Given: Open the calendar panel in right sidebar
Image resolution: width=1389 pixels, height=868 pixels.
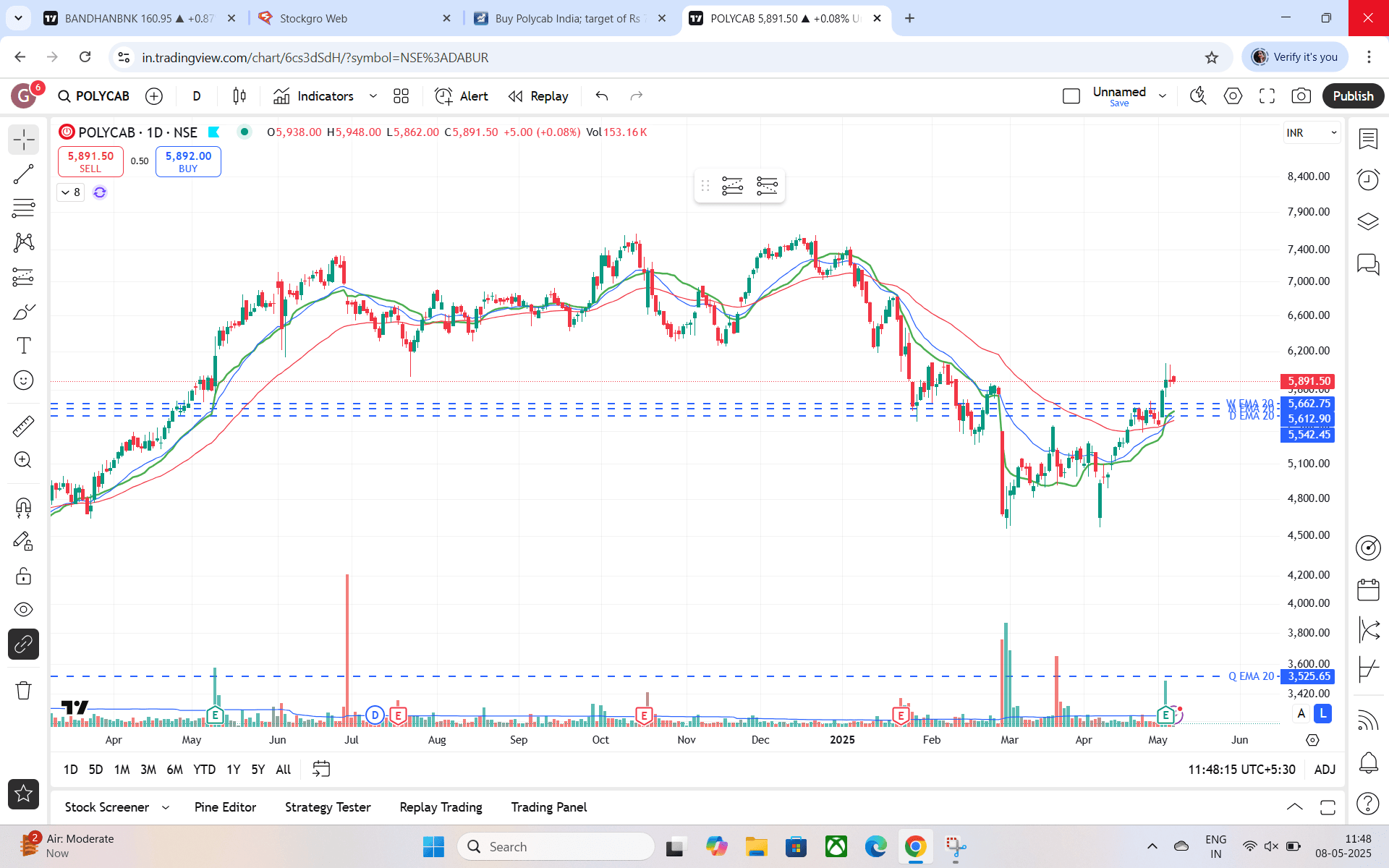Looking at the screenshot, I should [1368, 590].
